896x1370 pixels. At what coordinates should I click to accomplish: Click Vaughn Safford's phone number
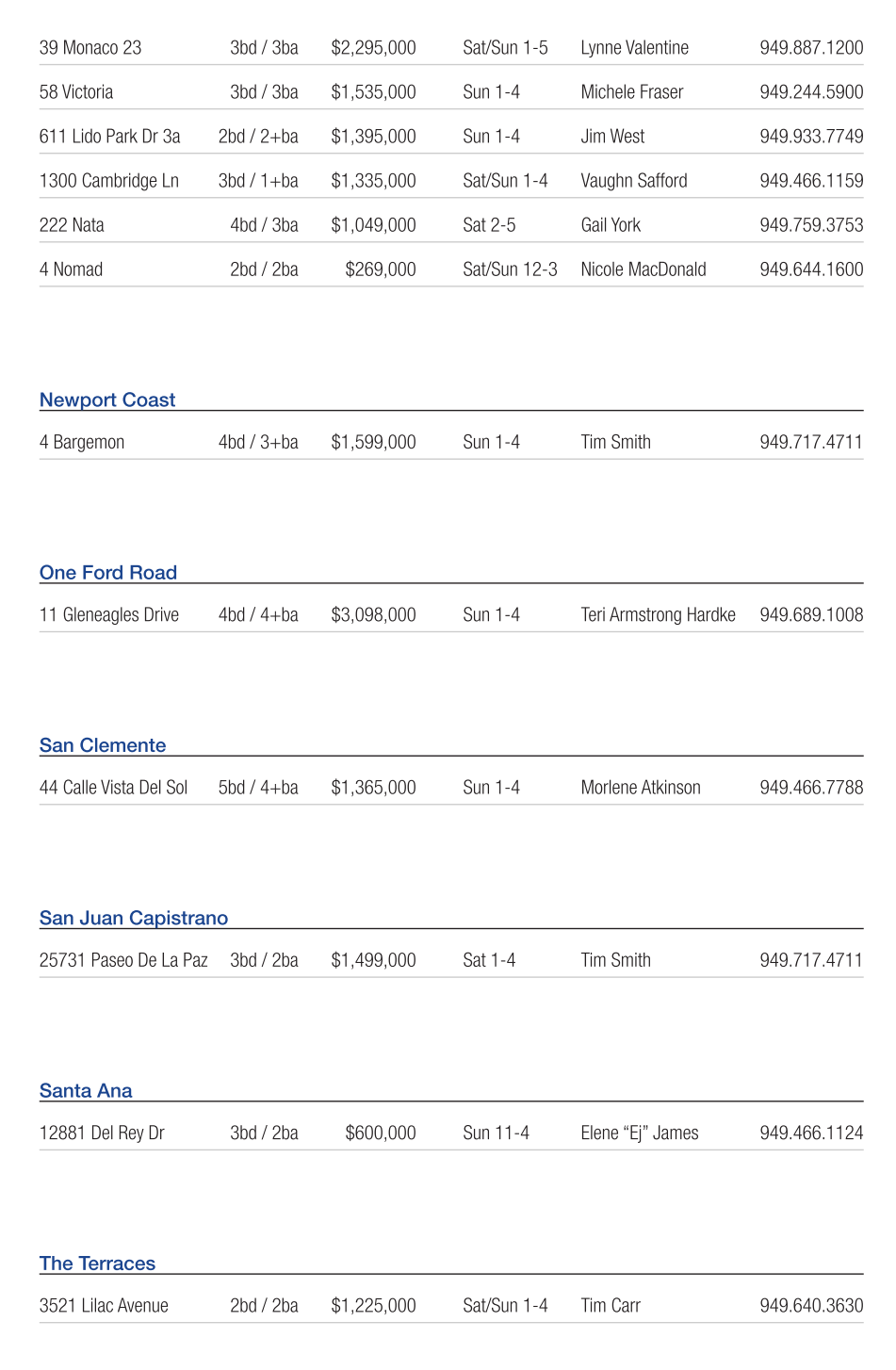click(810, 181)
